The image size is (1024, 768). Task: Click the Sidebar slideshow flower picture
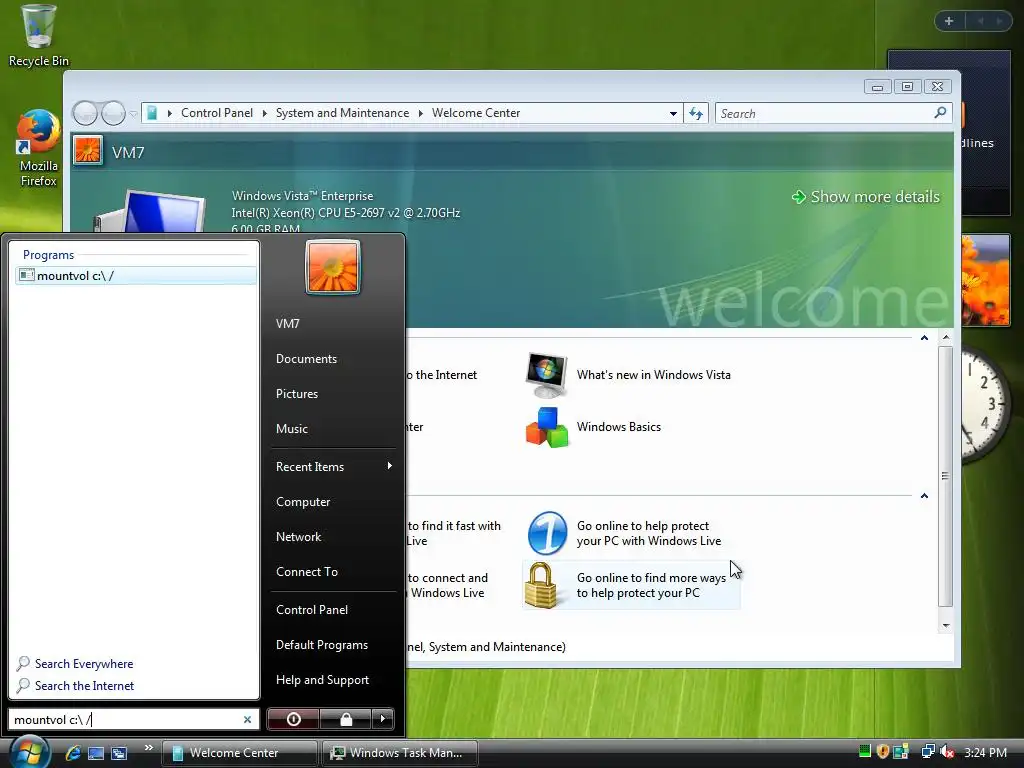coord(985,280)
